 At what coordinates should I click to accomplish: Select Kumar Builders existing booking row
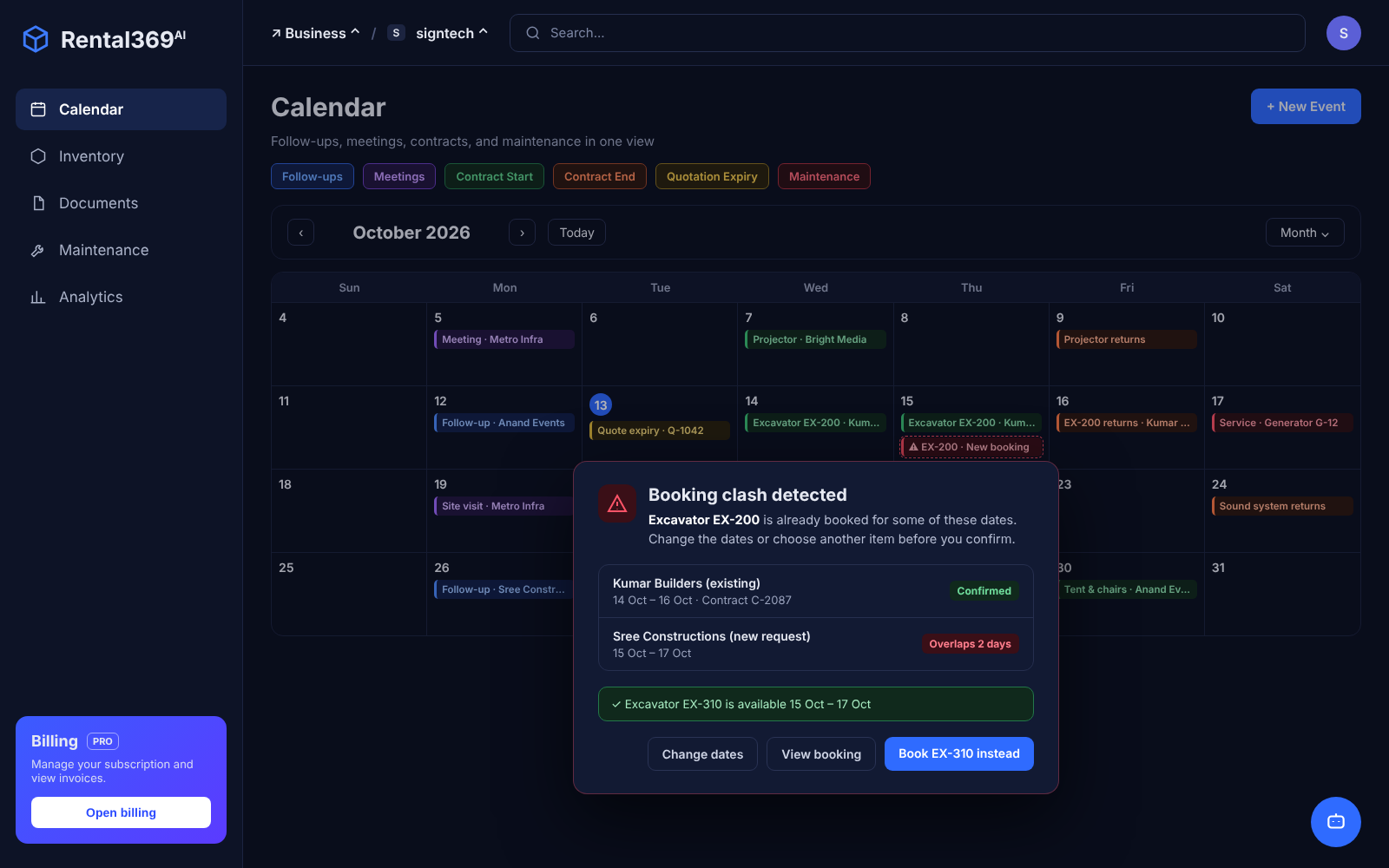point(816,591)
